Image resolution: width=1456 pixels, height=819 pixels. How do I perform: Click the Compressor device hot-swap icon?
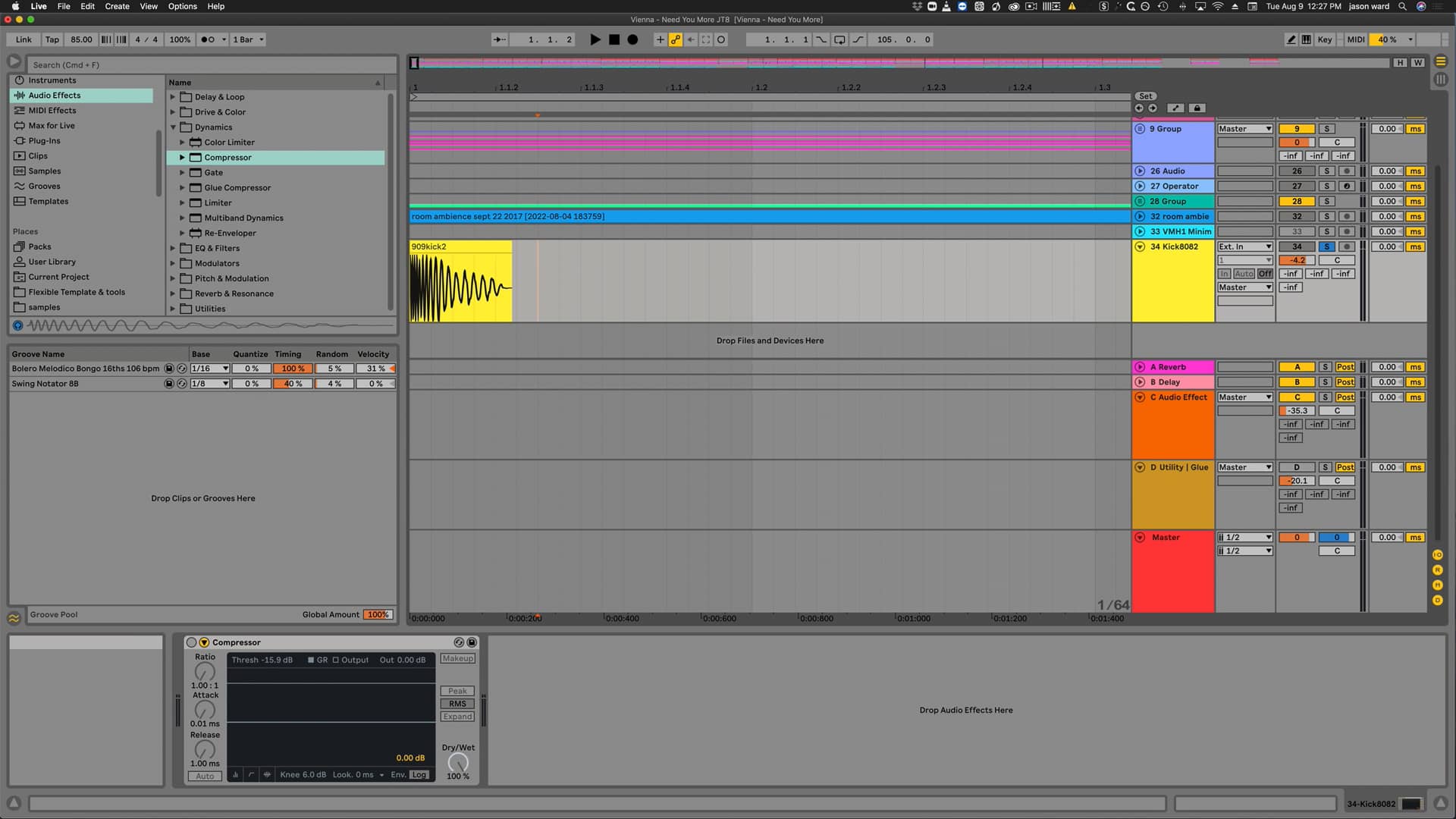[x=459, y=642]
